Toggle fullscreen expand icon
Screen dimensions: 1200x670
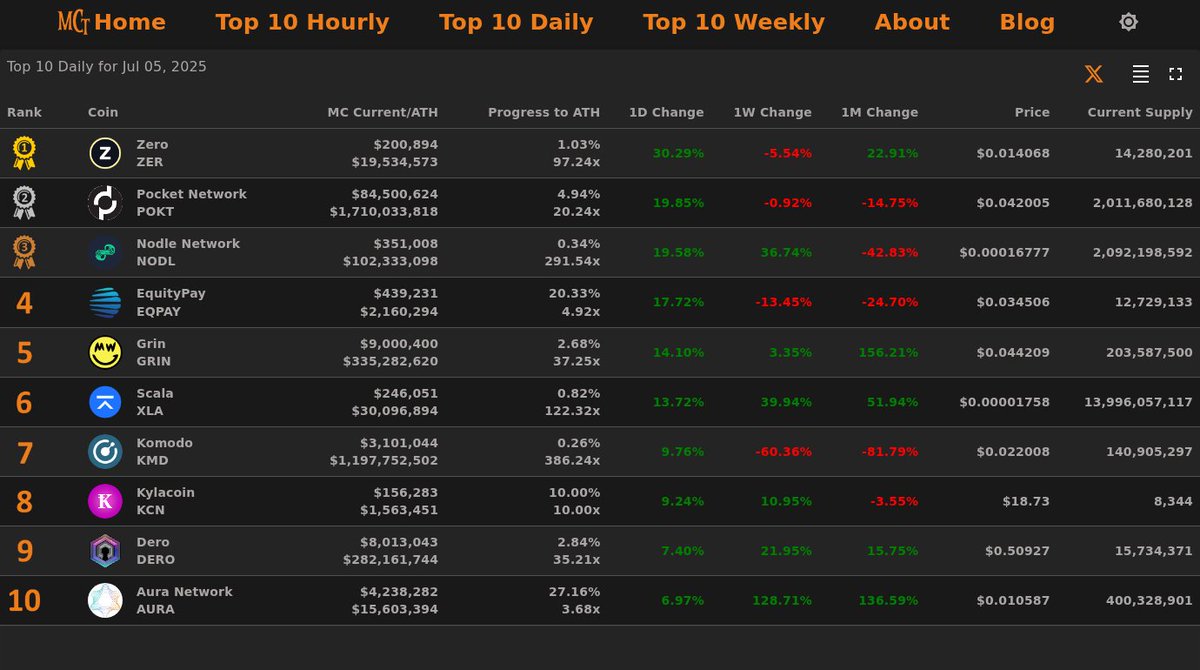(x=1176, y=74)
